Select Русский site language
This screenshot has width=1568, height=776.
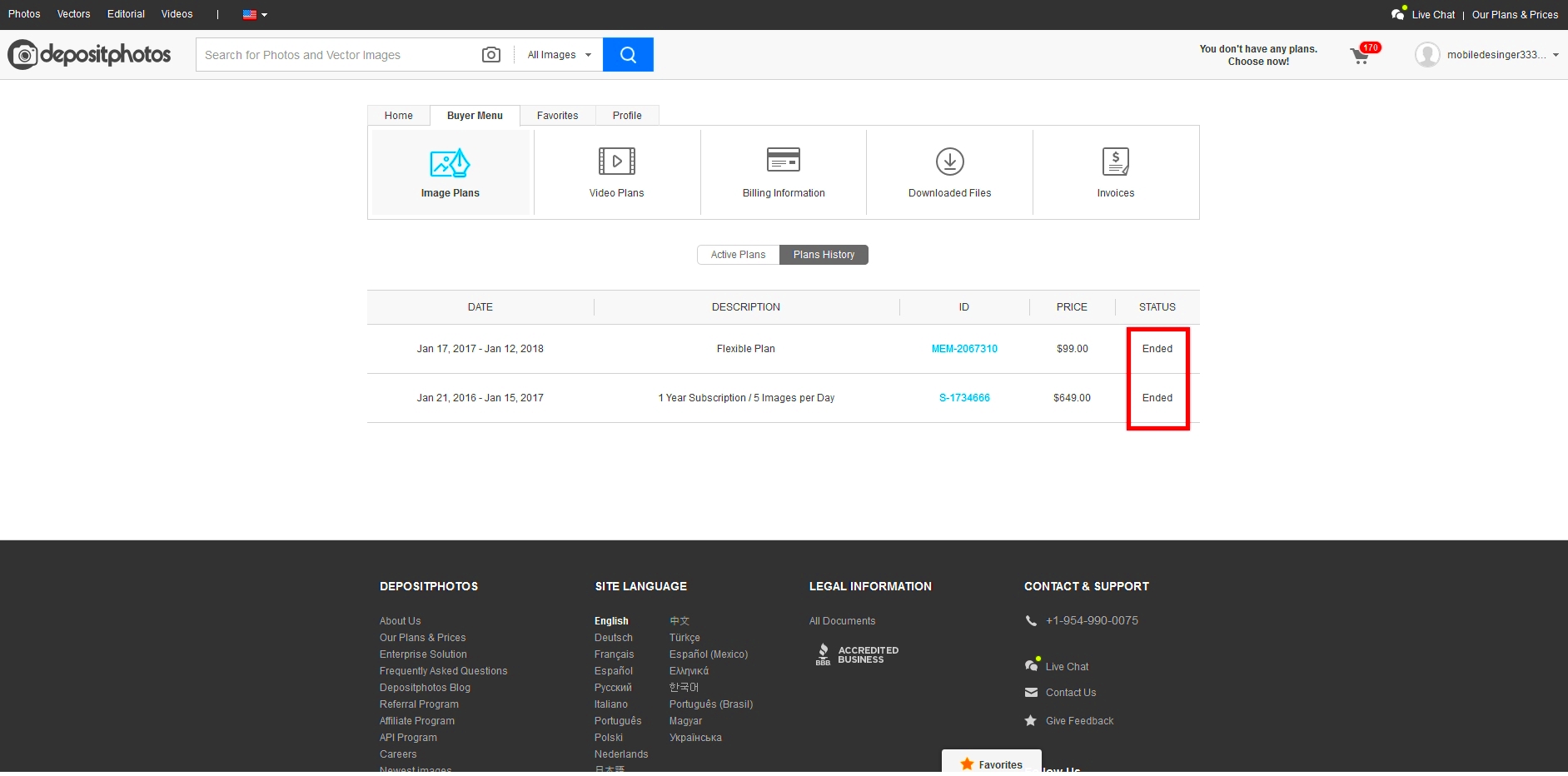coord(613,688)
